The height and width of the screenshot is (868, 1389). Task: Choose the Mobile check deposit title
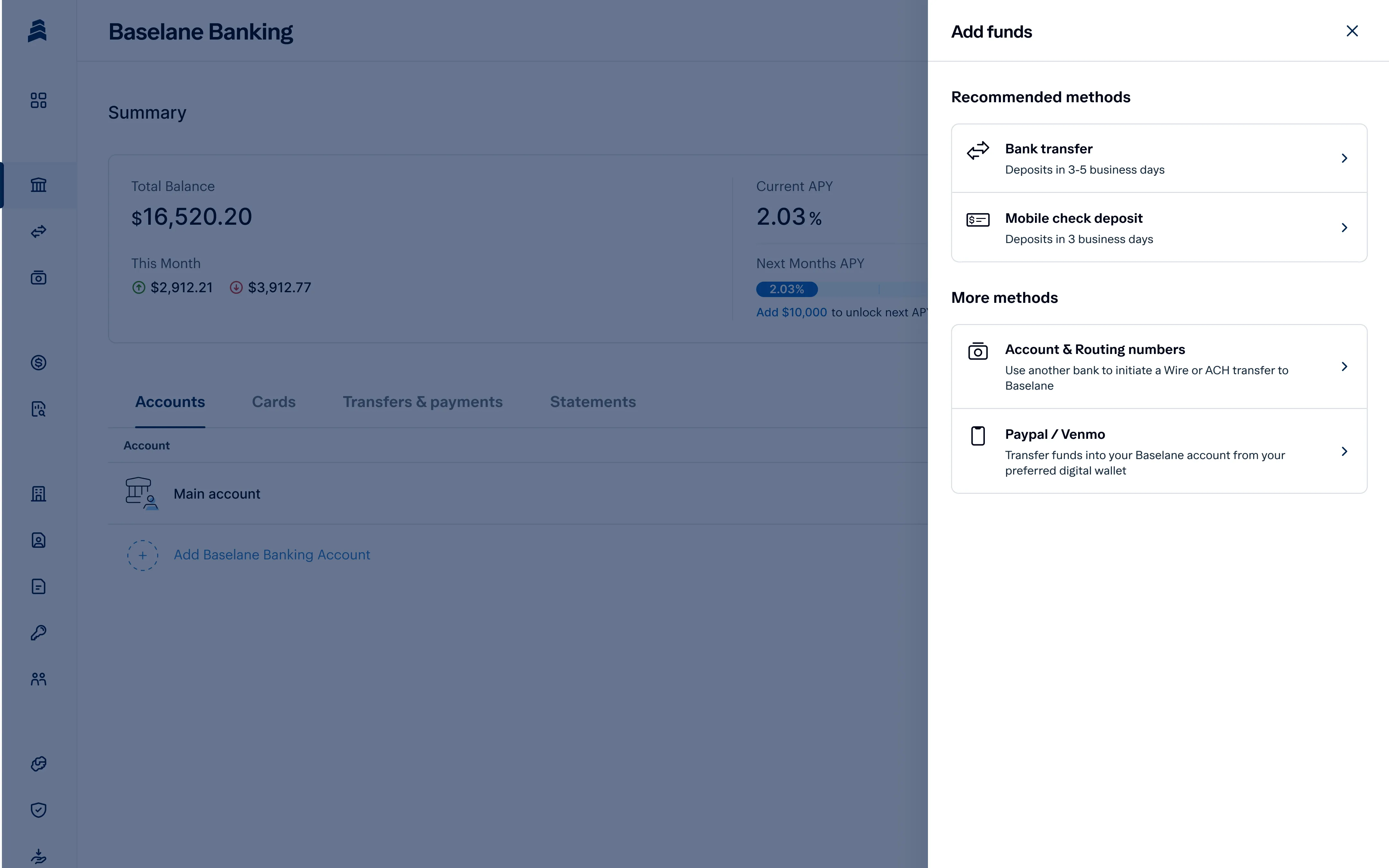pos(1074,218)
